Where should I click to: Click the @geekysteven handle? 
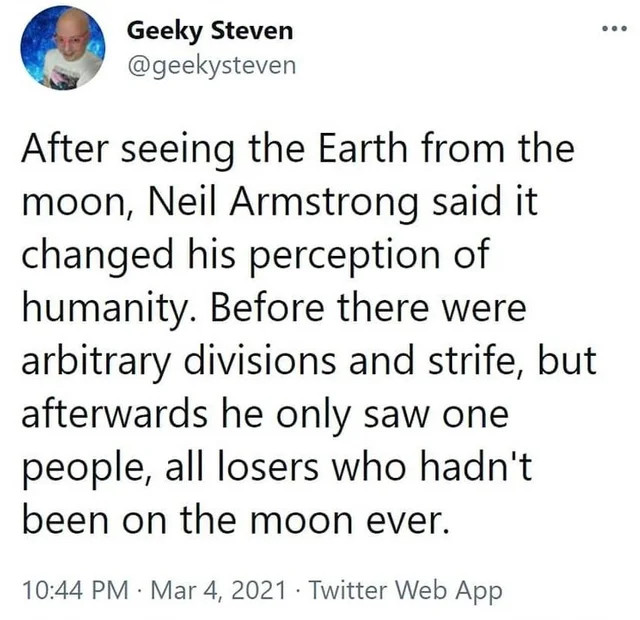click(x=210, y=65)
